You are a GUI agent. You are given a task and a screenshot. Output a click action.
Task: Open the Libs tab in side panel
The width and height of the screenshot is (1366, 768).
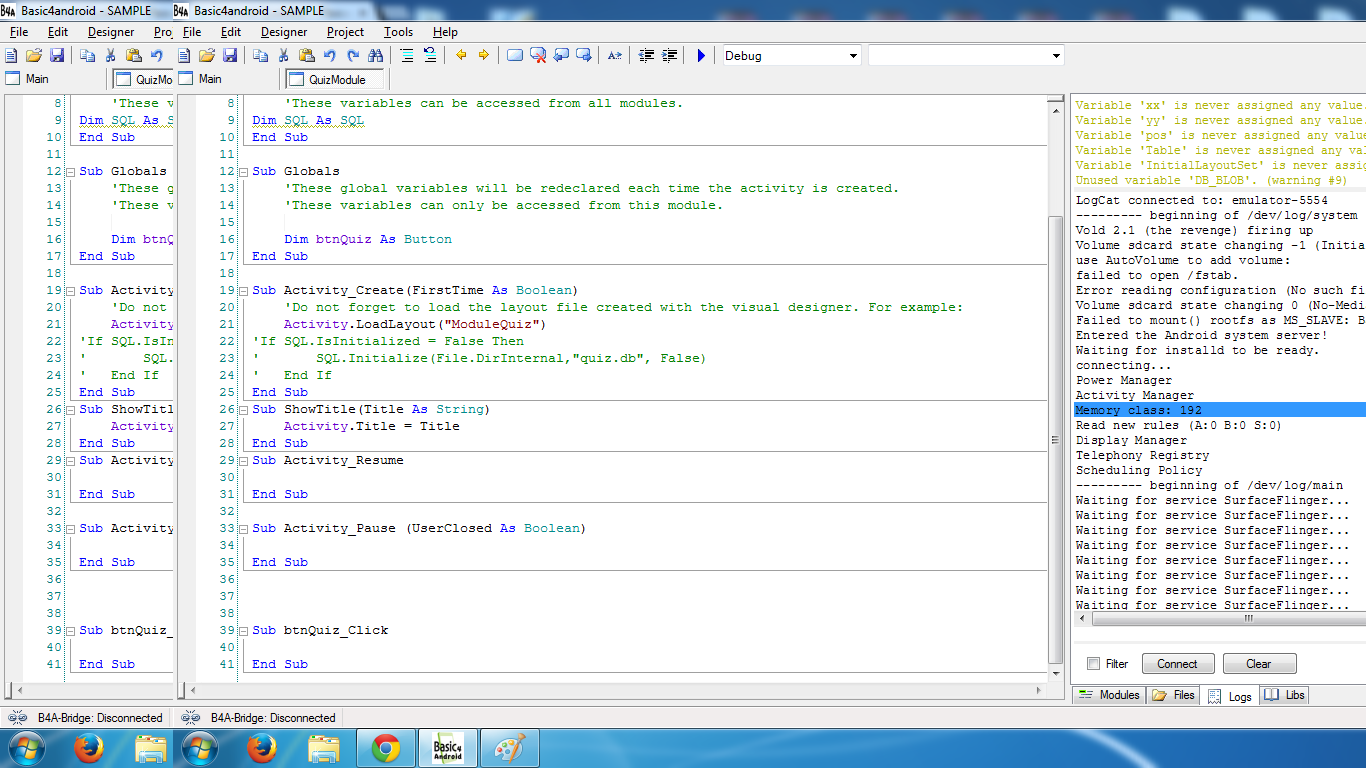point(1284,695)
